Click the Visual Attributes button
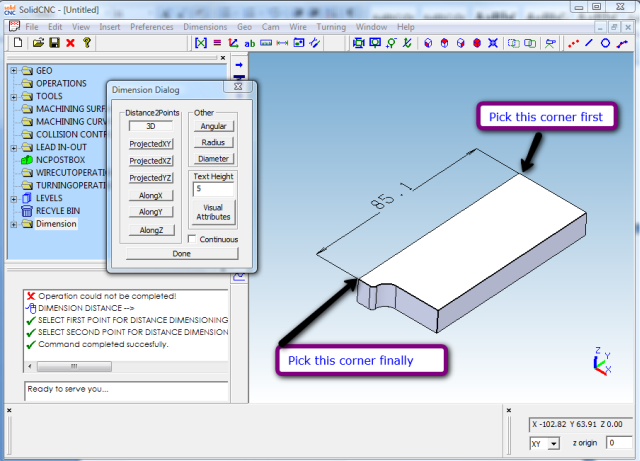 pos(214,210)
